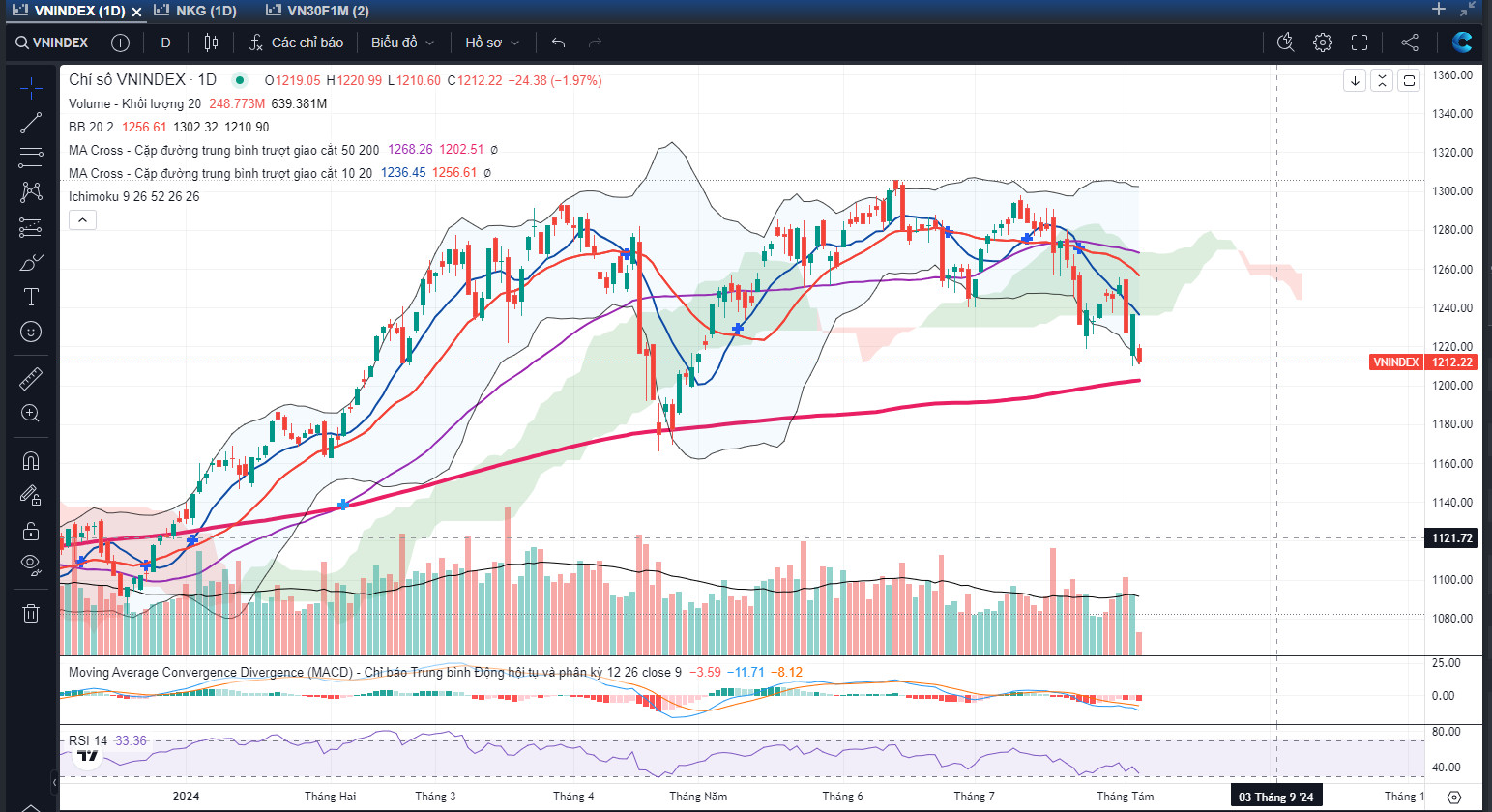1492x812 pixels.
Task: Open quick search lightning icon
Action: 1285,43
